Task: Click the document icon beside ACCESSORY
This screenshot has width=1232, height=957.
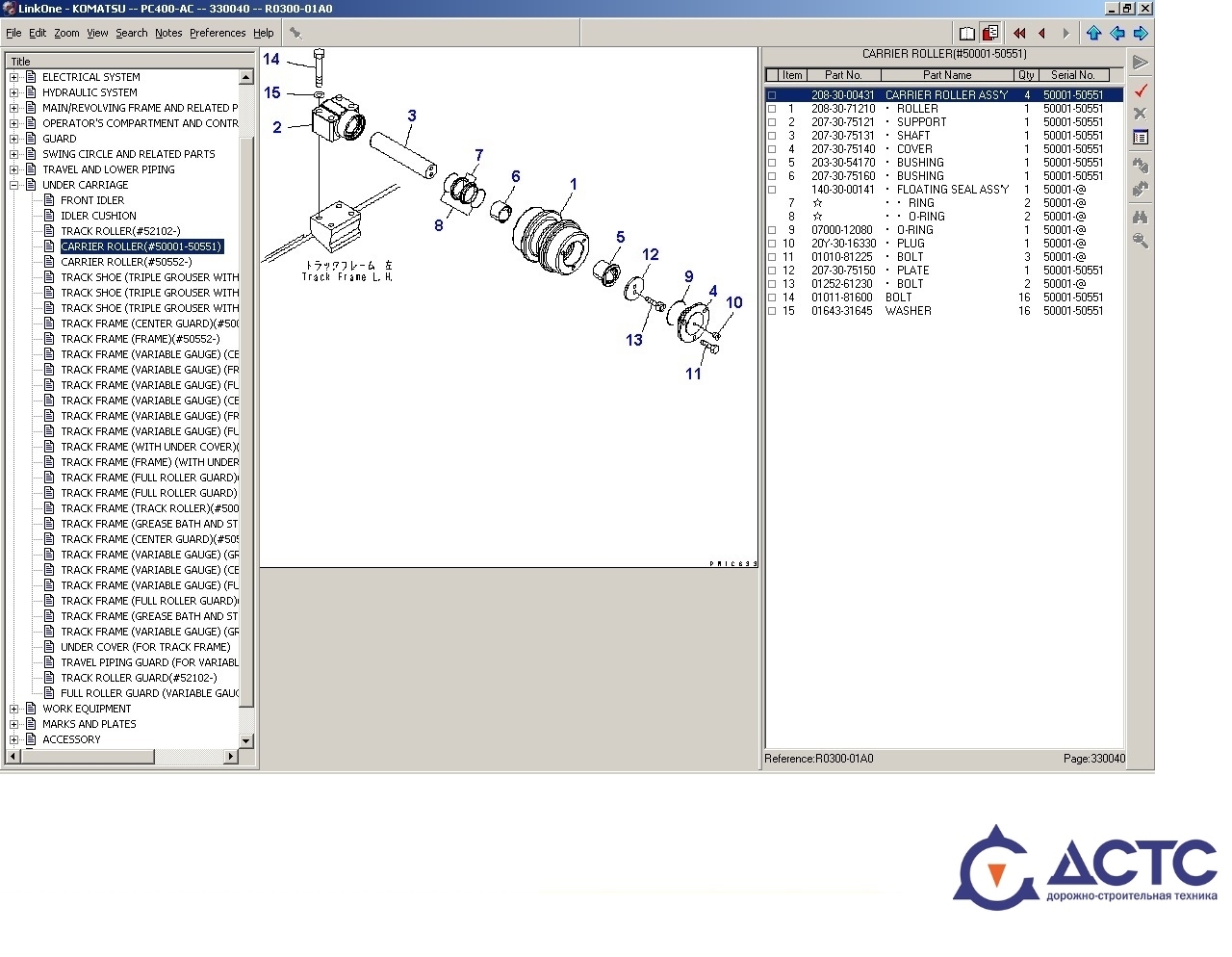Action: (x=31, y=739)
